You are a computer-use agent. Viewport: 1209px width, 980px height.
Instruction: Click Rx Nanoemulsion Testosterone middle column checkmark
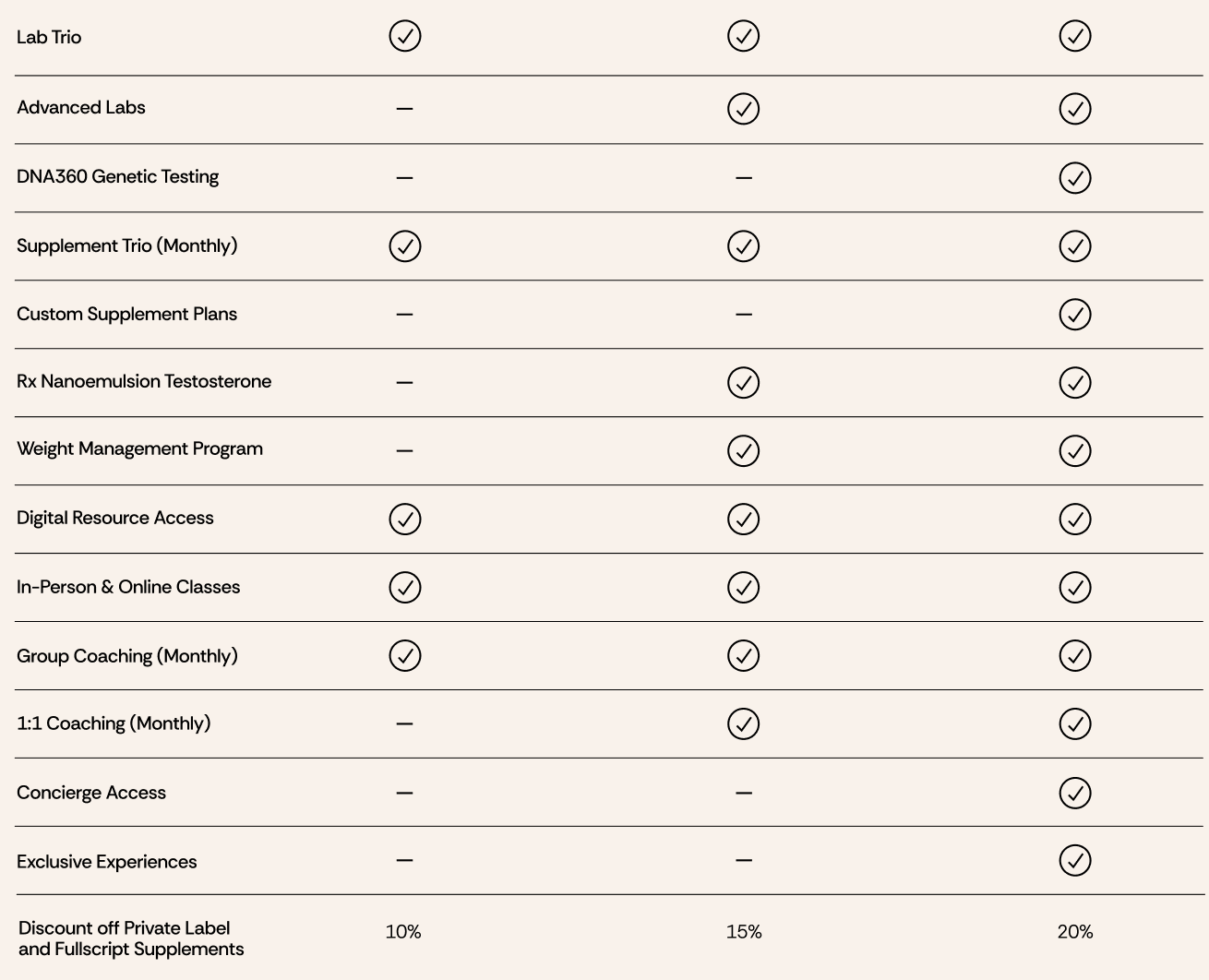743,382
